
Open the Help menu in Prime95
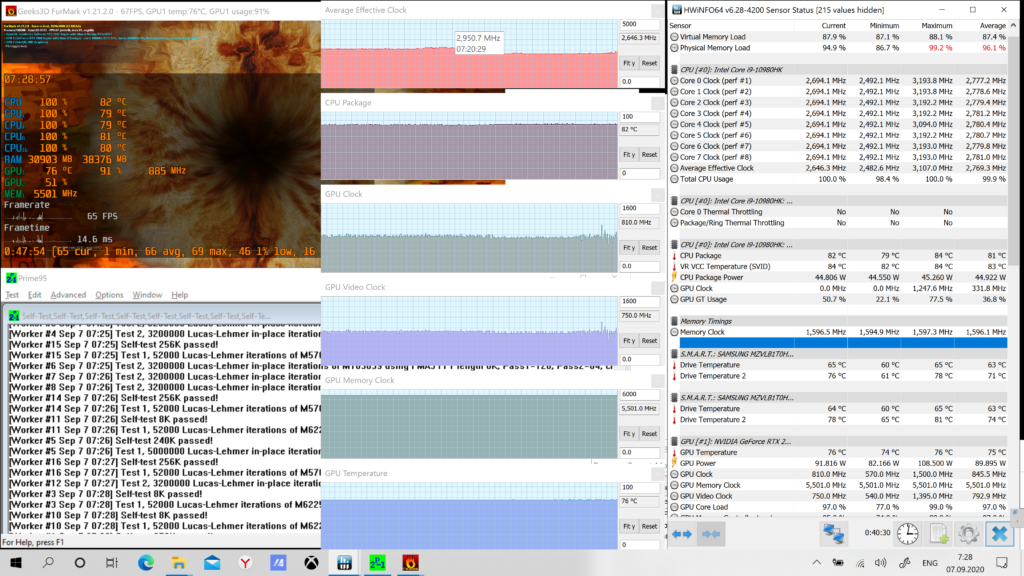(180, 295)
